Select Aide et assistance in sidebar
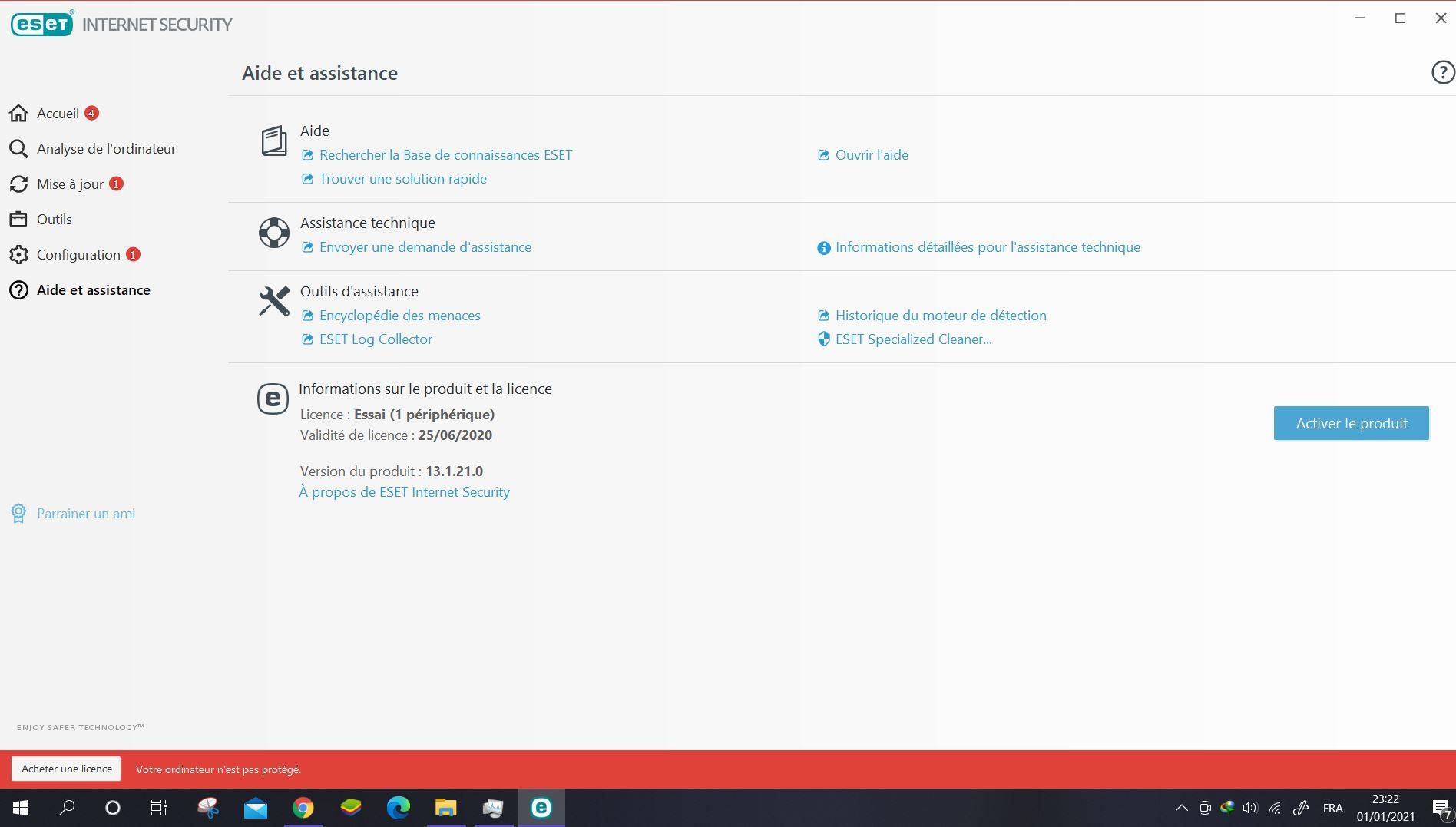This screenshot has height=827, width=1456. [x=94, y=290]
